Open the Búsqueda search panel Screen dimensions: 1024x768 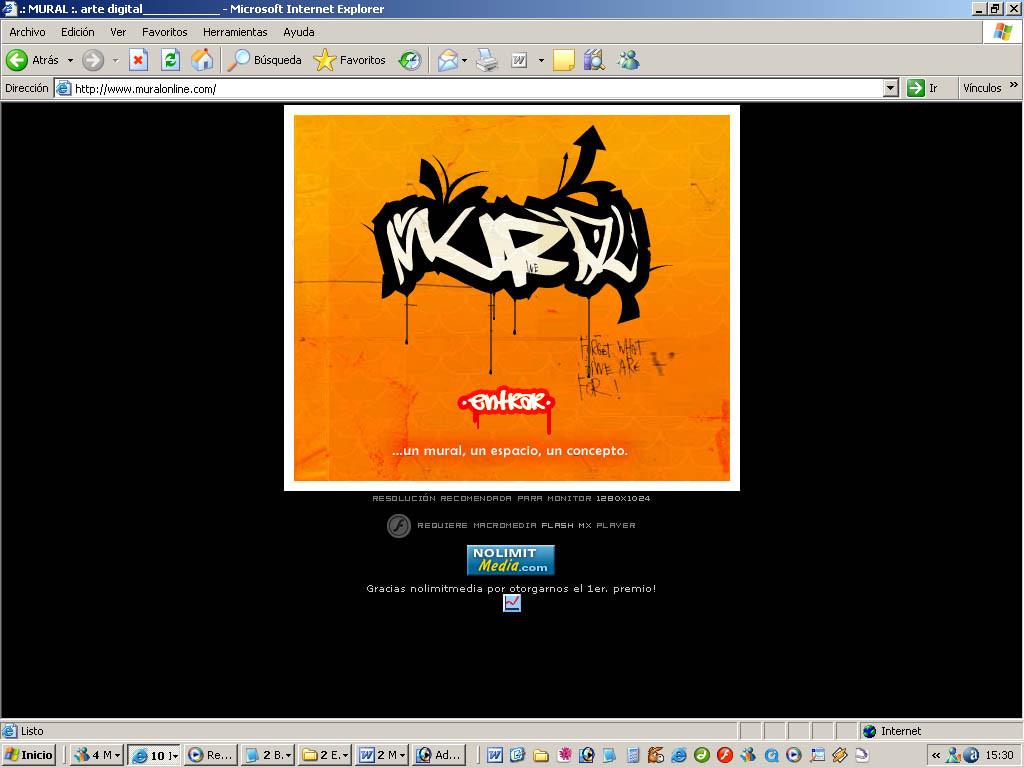[x=264, y=60]
